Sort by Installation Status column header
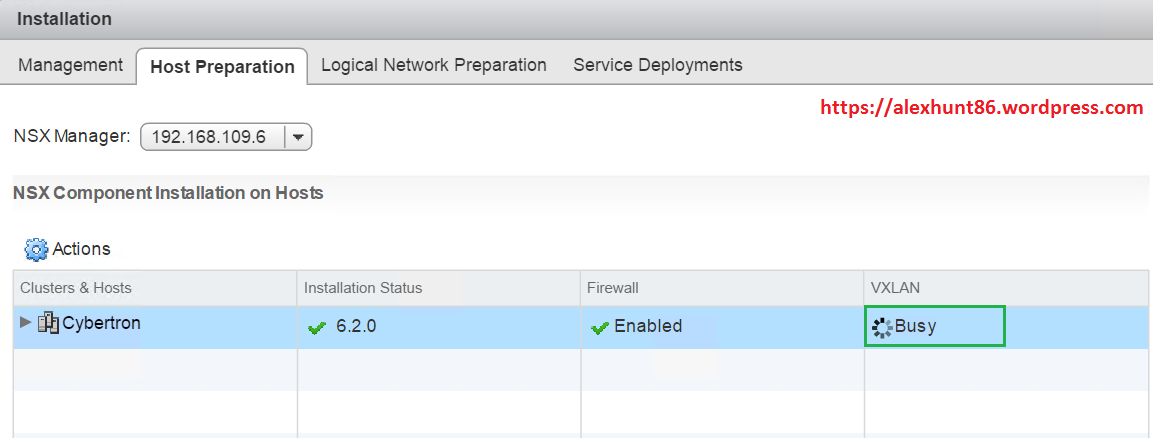 click(x=363, y=288)
